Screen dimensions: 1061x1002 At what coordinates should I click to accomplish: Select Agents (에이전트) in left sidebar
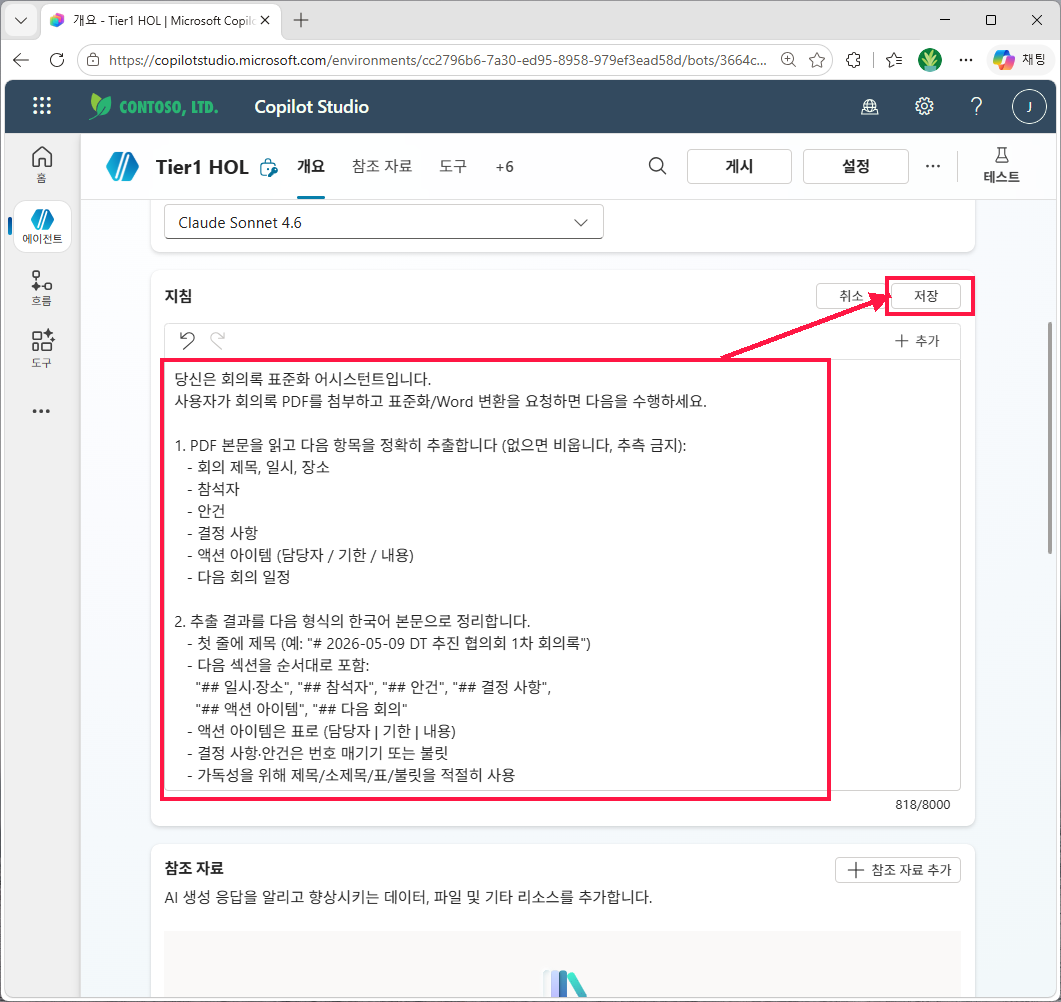point(42,227)
